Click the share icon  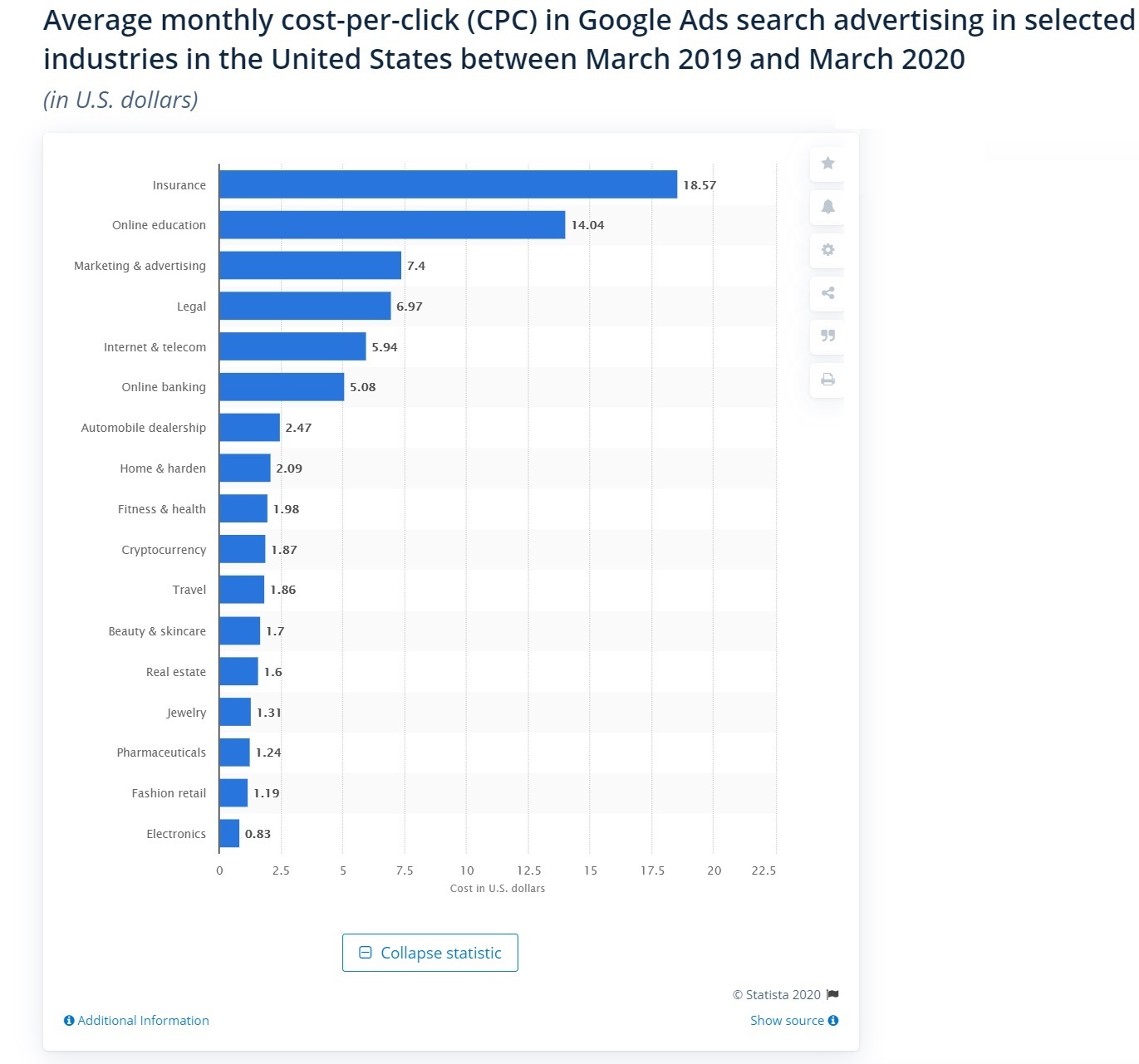coord(827,293)
